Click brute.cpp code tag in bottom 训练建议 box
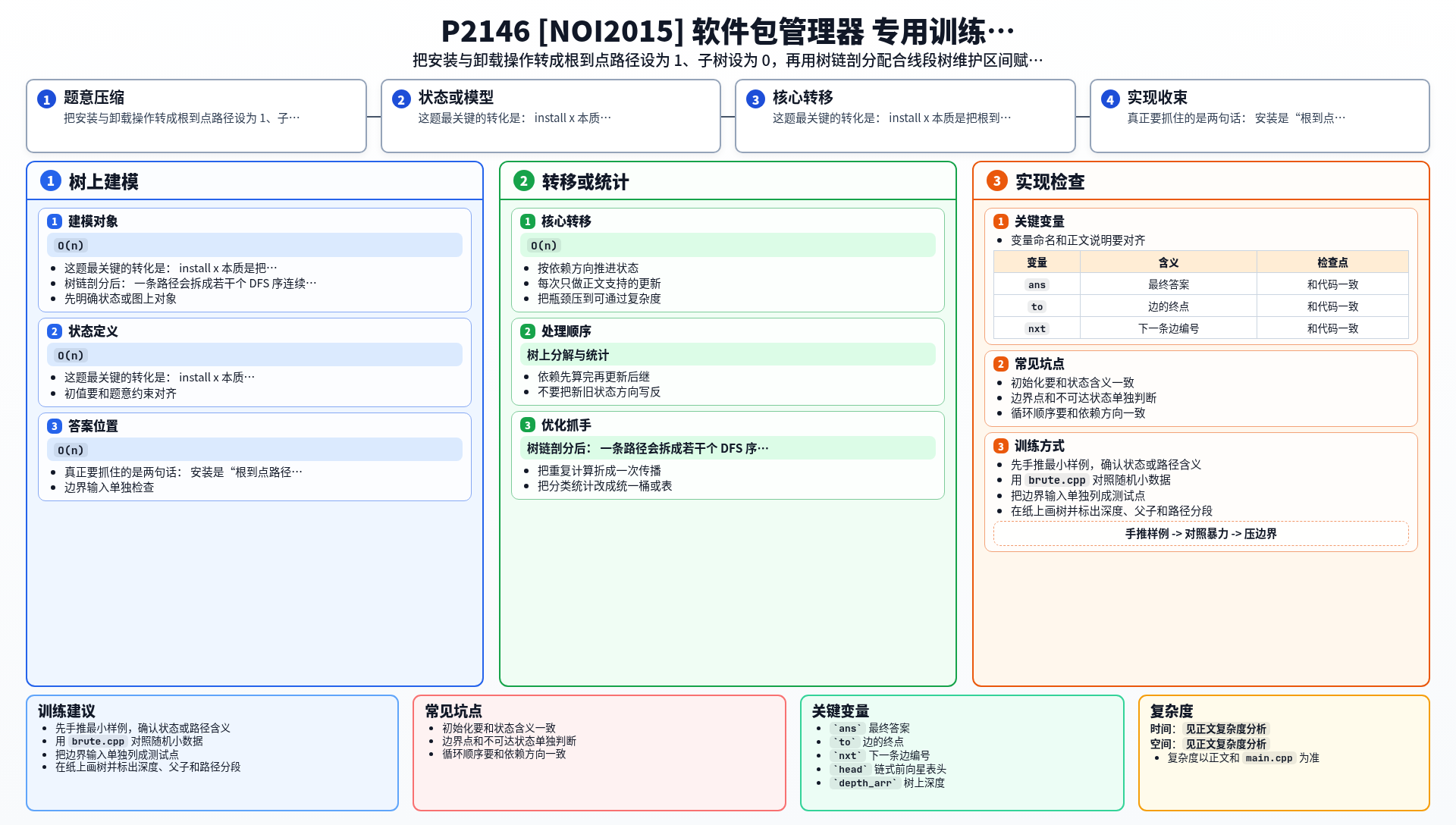This screenshot has width=1456, height=825. click(98, 742)
